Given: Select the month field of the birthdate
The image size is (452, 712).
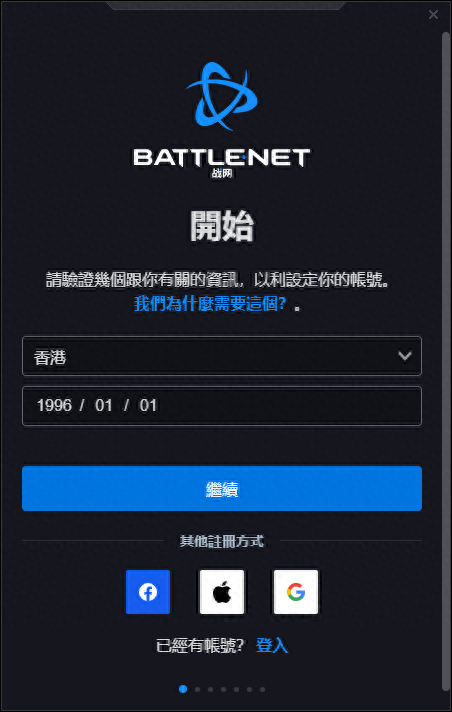Looking at the screenshot, I should point(104,405).
